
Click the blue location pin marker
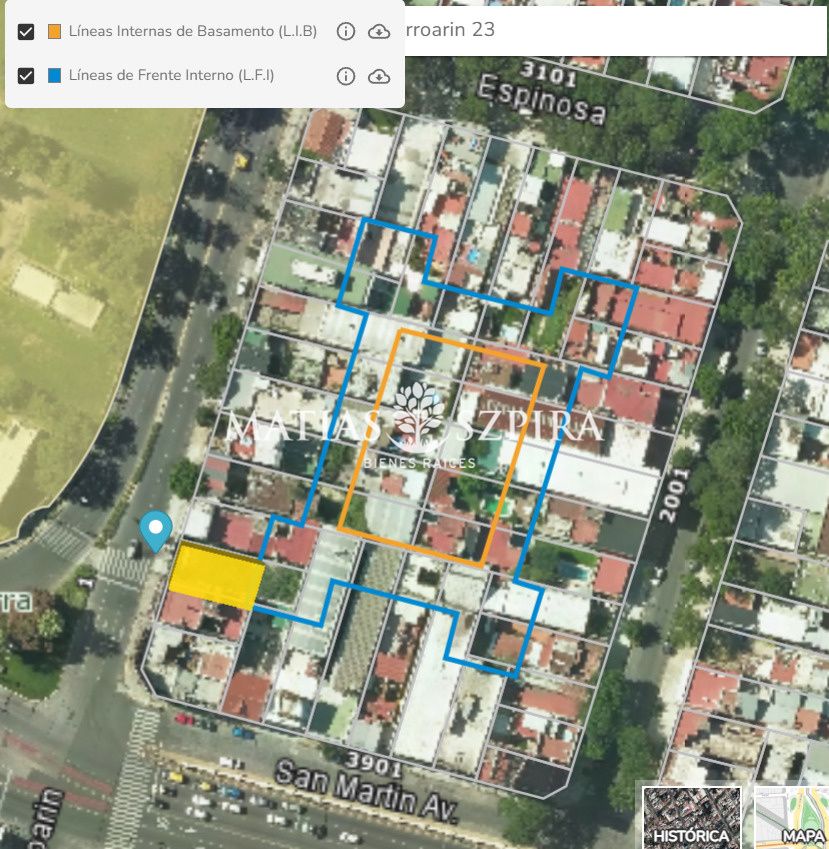(154, 529)
